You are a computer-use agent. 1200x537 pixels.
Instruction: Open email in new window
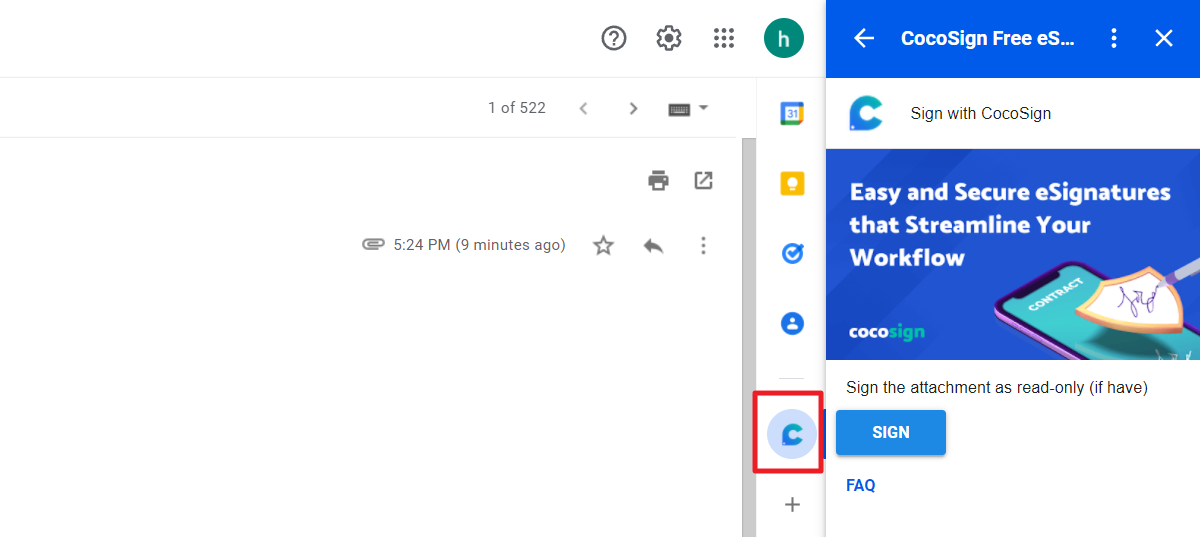[x=704, y=181]
